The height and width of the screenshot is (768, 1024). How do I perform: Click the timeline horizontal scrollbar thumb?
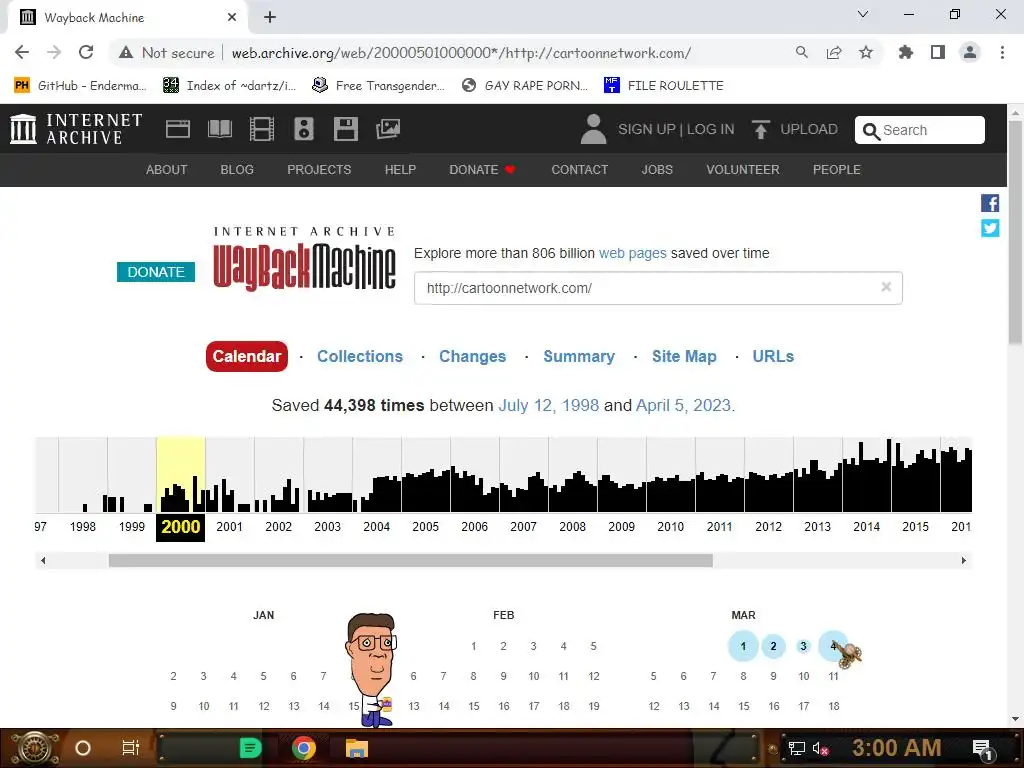[410, 560]
